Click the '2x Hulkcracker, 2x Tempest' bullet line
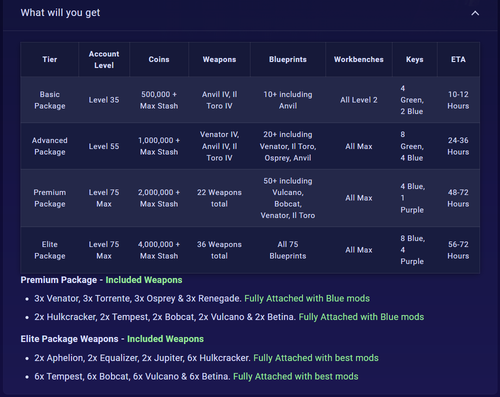Viewport: 500px width, 397px height. pyautogui.click(x=229, y=317)
